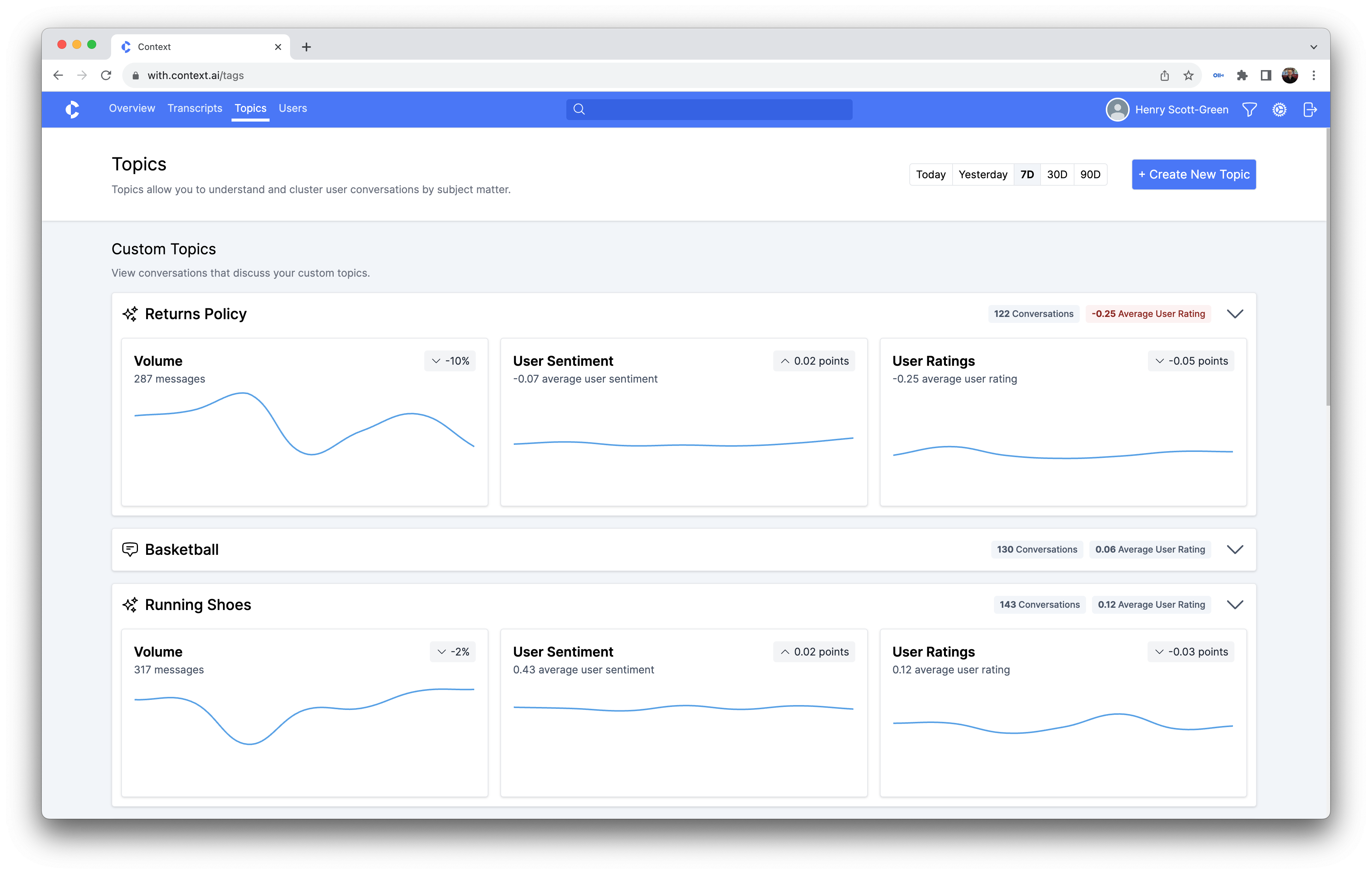Viewport: 1372px width, 874px height.
Task: Select the Today time range
Action: tap(931, 175)
